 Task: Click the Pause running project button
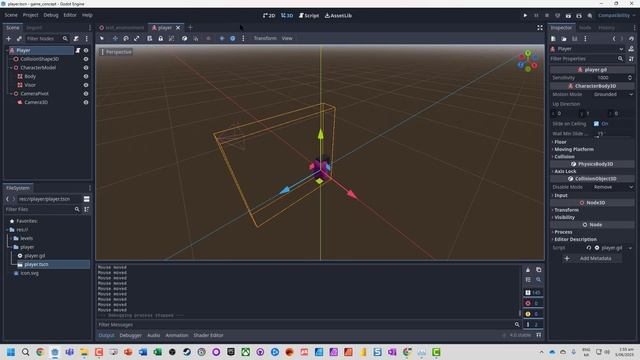[x=536, y=16]
